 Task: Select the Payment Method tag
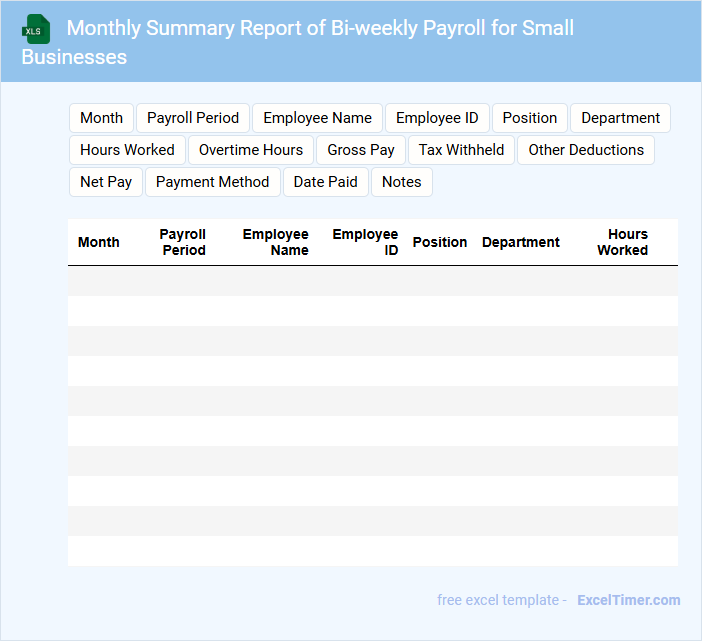[x=213, y=182]
